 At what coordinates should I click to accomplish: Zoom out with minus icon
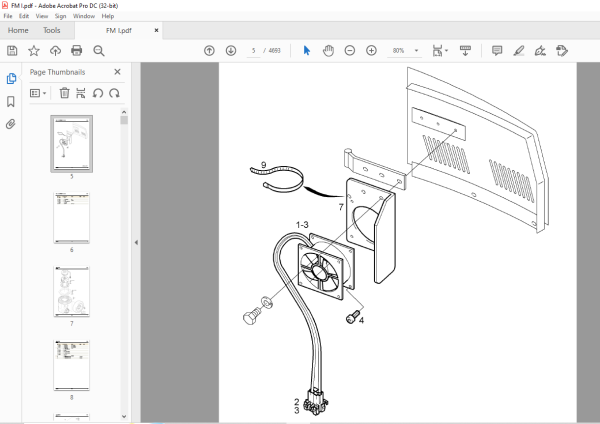pyautogui.click(x=350, y=51)
